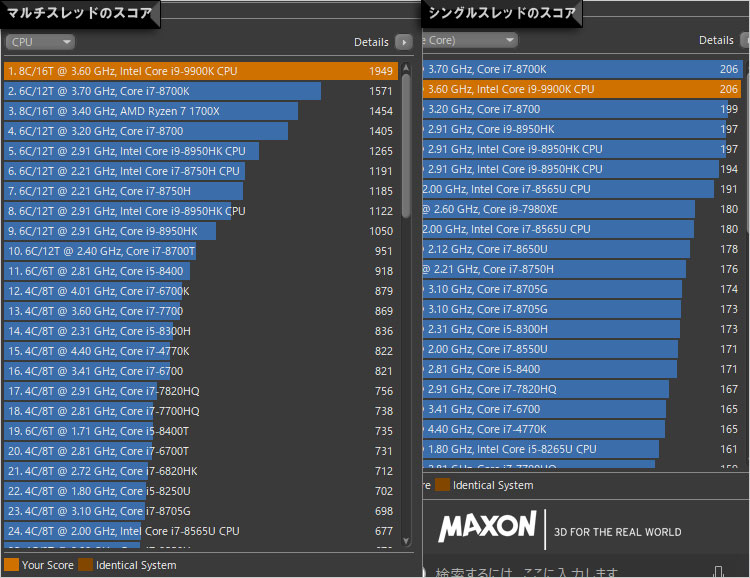Select the AMD Ryzen 7 1700X row
The height and width of the screenshot is (578, 750).
(x=201, y=111)
